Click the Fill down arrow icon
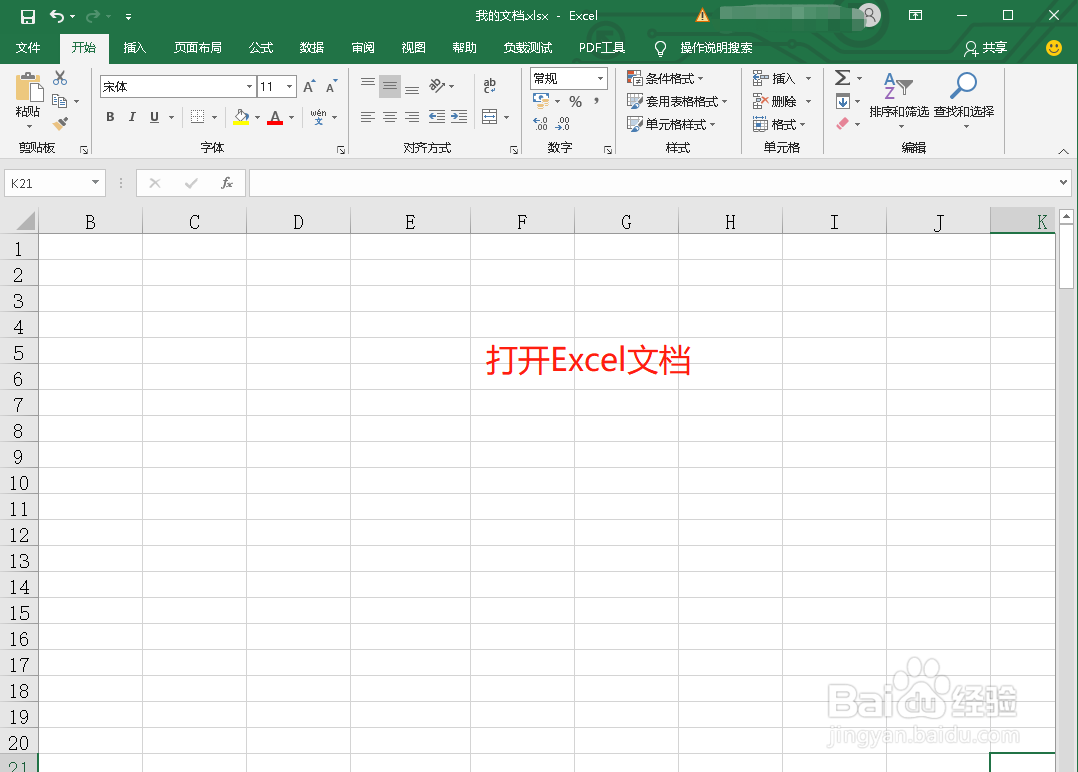Image resolution: width=1078 pixels, height=772 pixels. pos(843,102)
